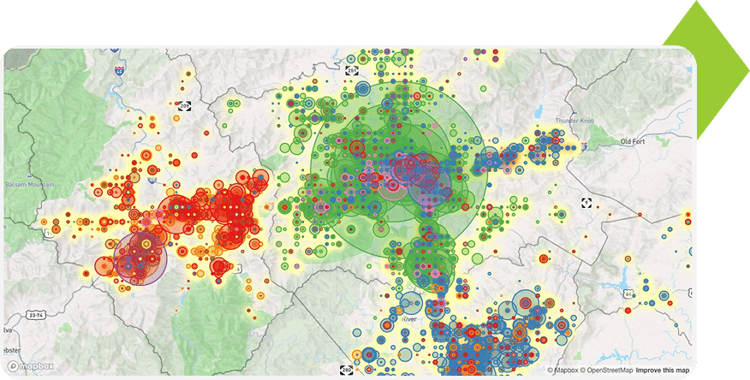The width and height of the screenshot is (750, 380).
Task: Click the Interstate shield beside Old Fort
Action: [x=585, y=145]
